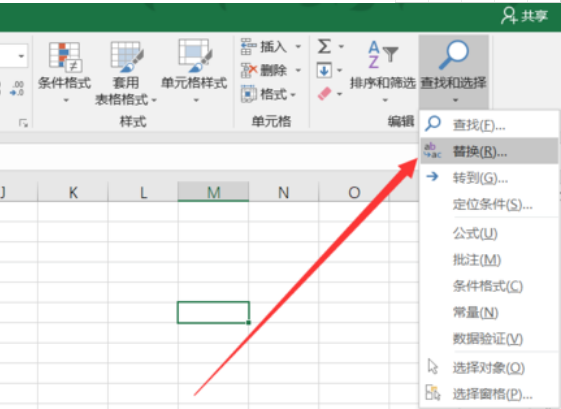The height and width of the screenshot is (409, 561).
Task: Select column O header
Action: (x=354, y=193)
